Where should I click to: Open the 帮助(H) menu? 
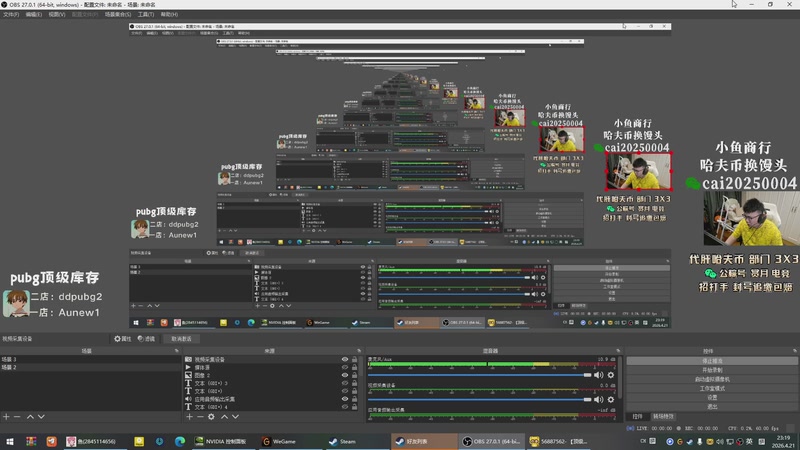(x=169, y=14)
